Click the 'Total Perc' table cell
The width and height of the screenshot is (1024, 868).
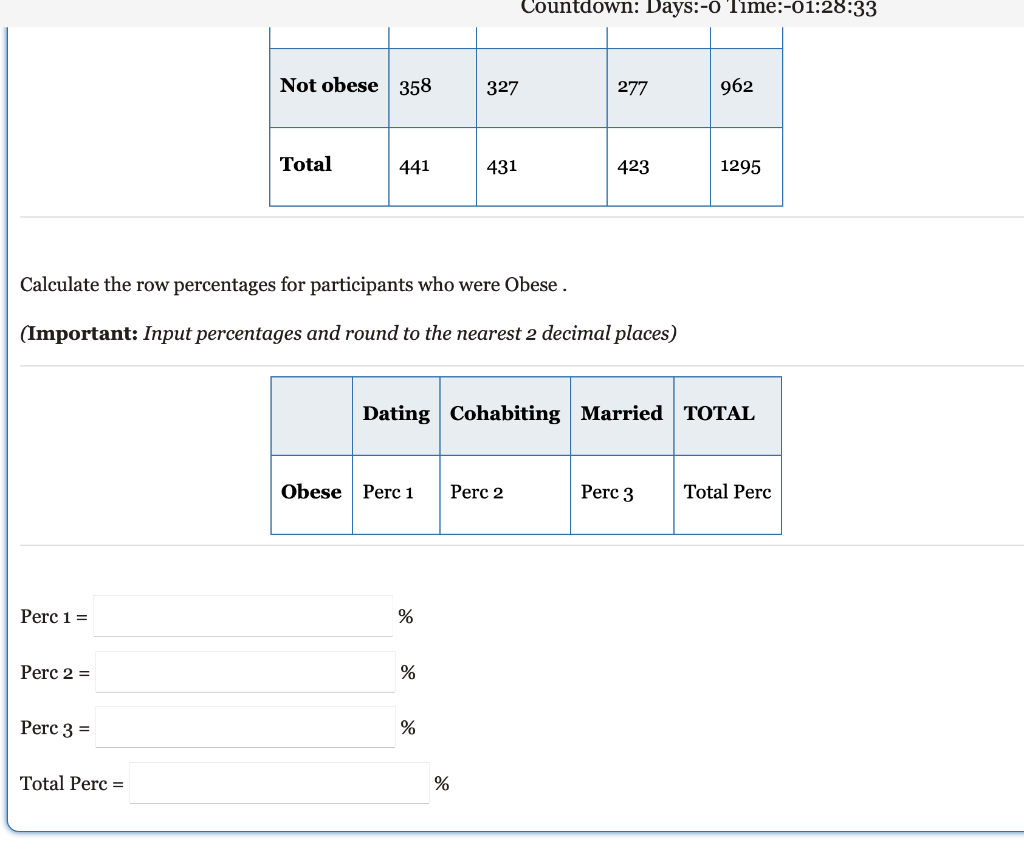[728, 494]
